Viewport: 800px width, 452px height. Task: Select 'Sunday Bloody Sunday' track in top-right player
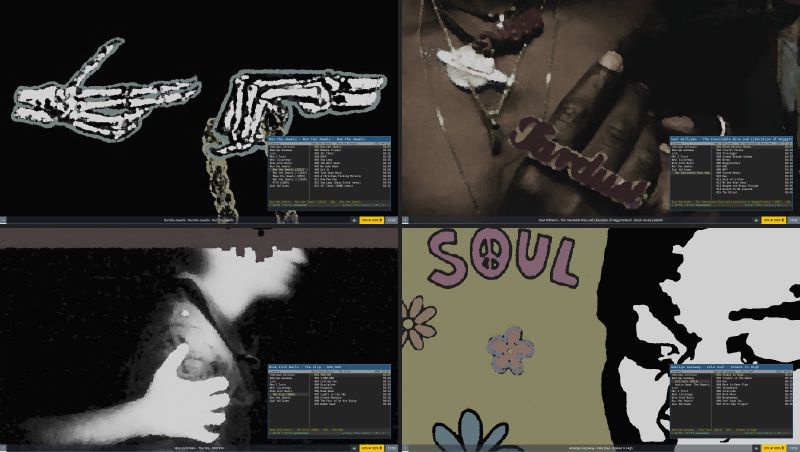pyautogui.click(x=734, y=157)
